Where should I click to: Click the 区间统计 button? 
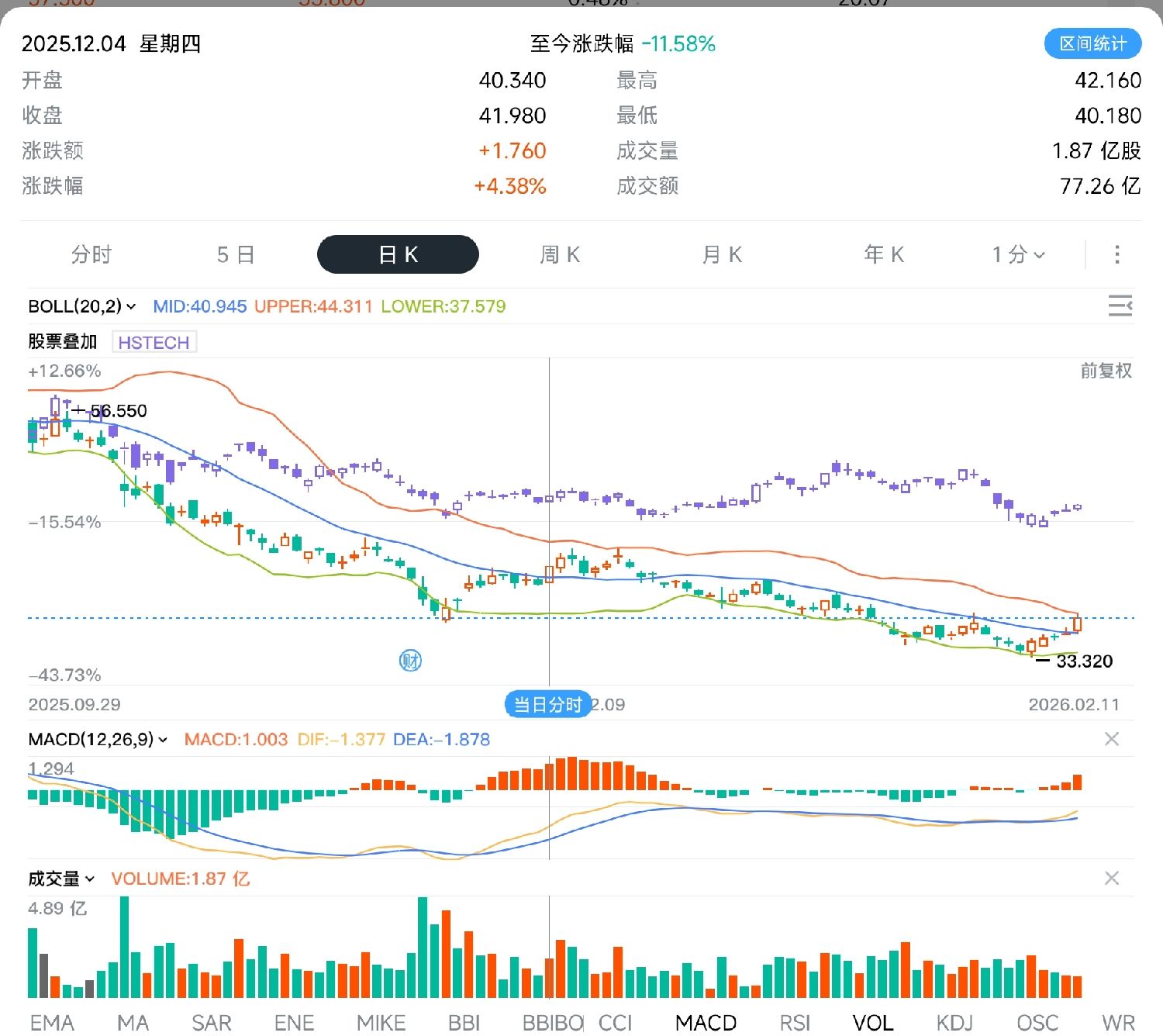click(1092, 43)
